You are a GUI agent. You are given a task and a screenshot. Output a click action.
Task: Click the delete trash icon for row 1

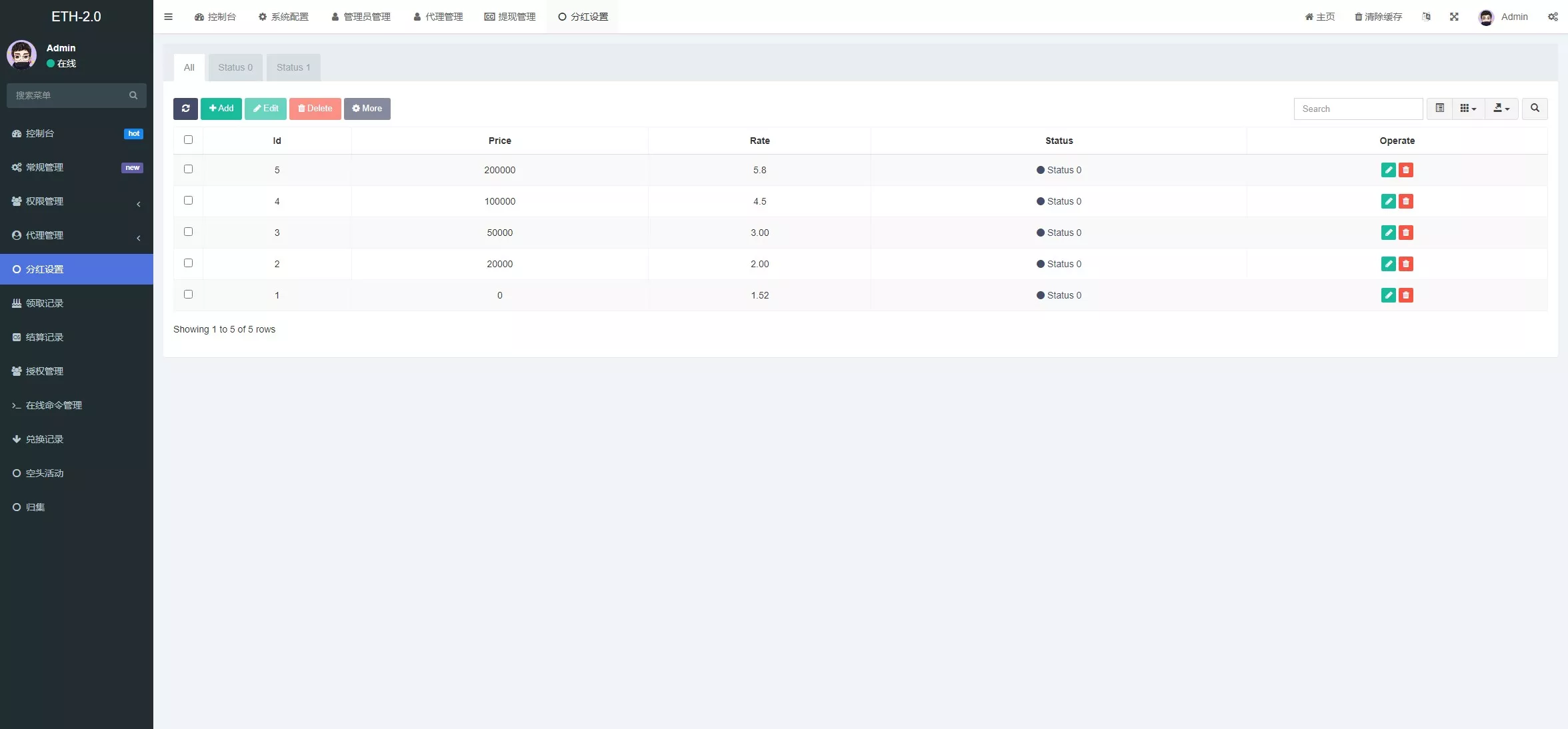point(1407,295)
